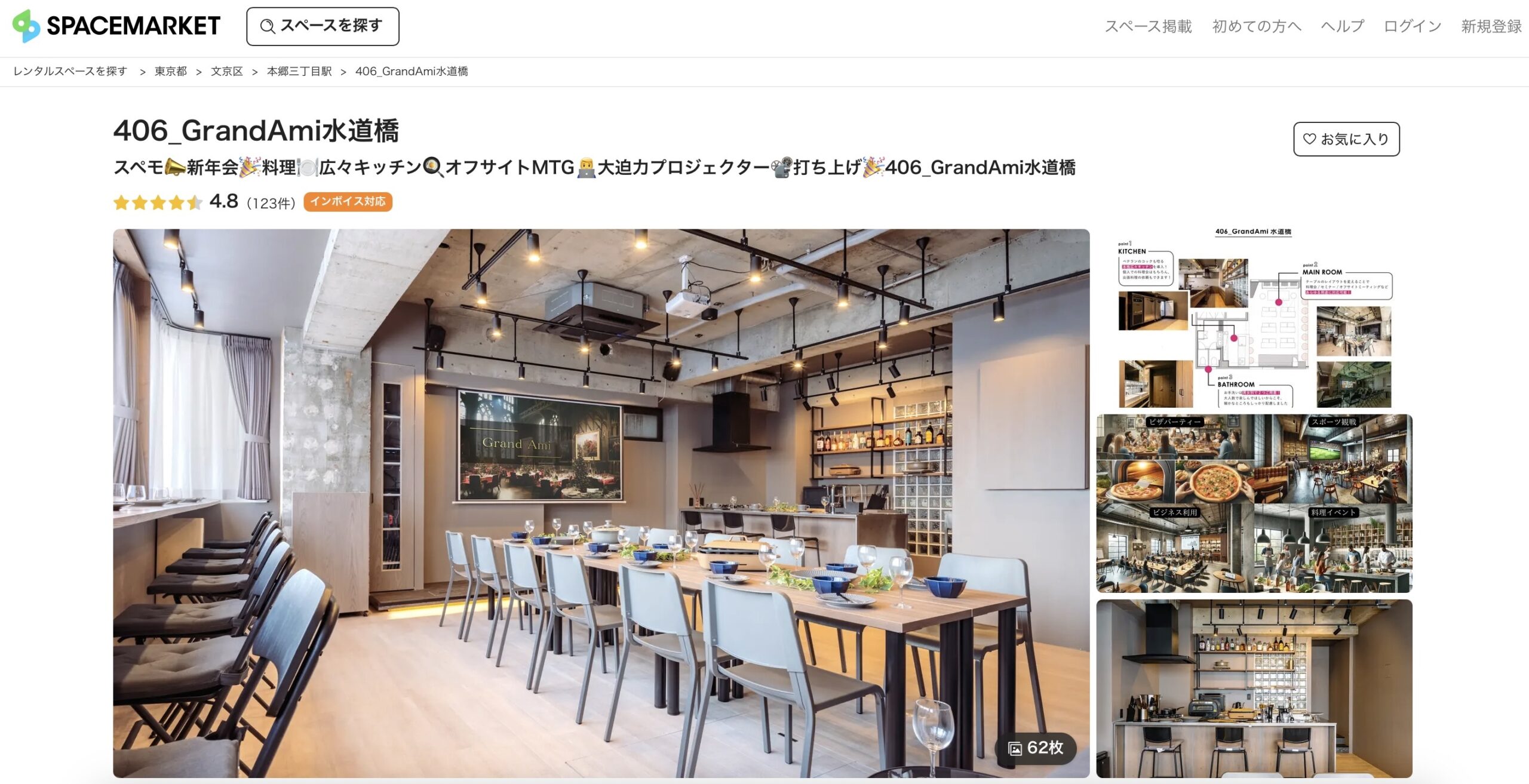
Task: Open the ヘルプ menu item
Action: 1342,26
